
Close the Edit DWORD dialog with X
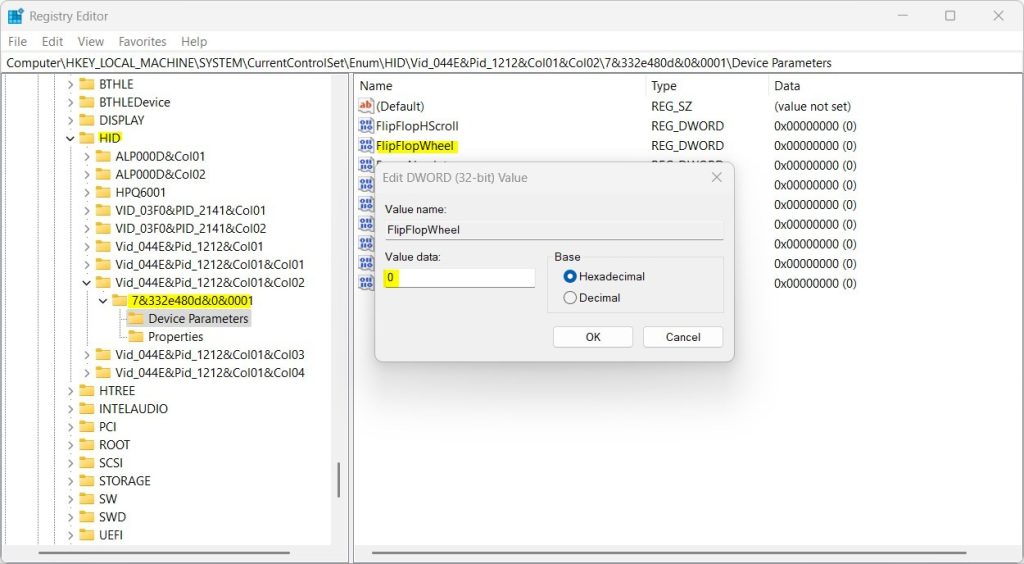716,178
